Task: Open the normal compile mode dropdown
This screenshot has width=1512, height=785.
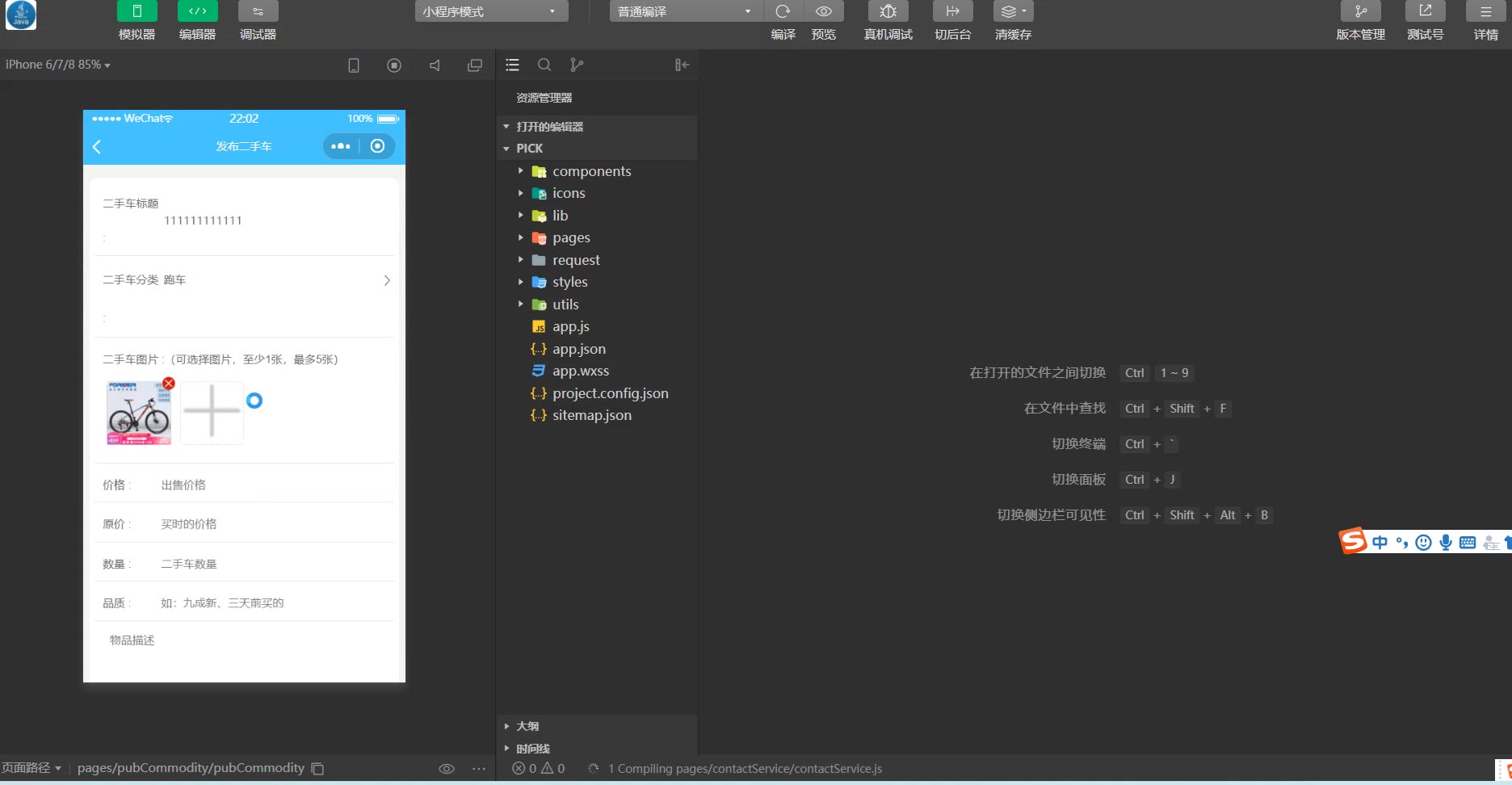Action: click(x=685, y=11)
